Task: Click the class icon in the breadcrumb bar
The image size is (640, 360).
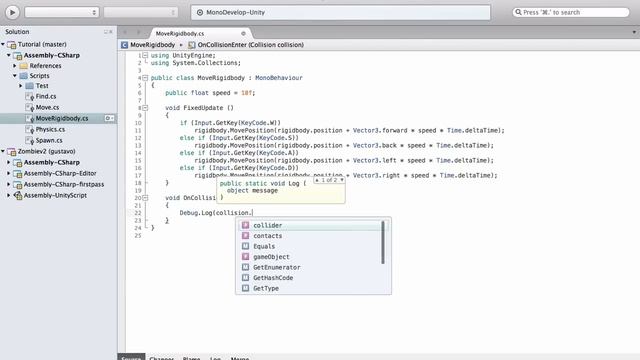Action: pyautogui.click(x=124, y=45)
